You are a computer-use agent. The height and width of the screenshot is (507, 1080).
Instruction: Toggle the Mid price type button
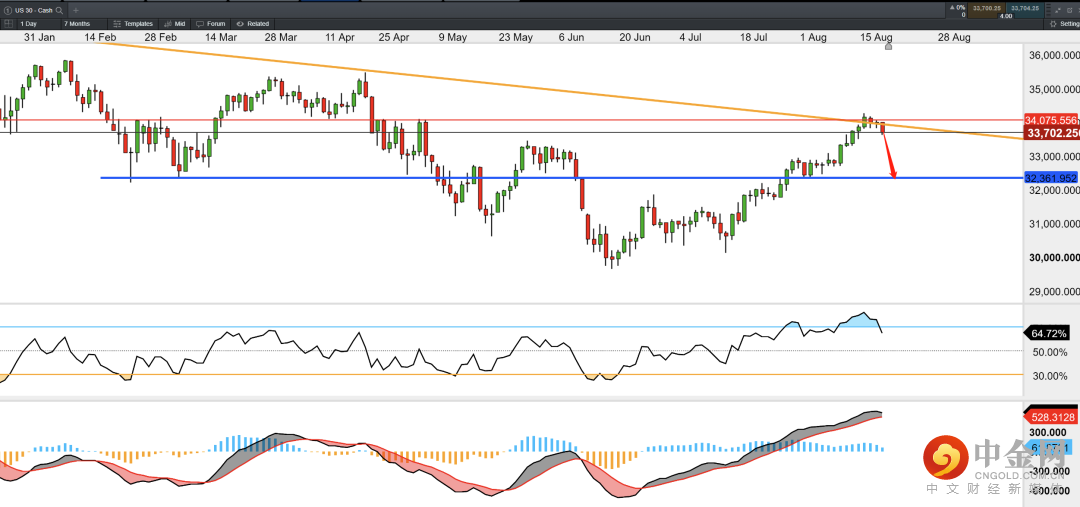175,23
